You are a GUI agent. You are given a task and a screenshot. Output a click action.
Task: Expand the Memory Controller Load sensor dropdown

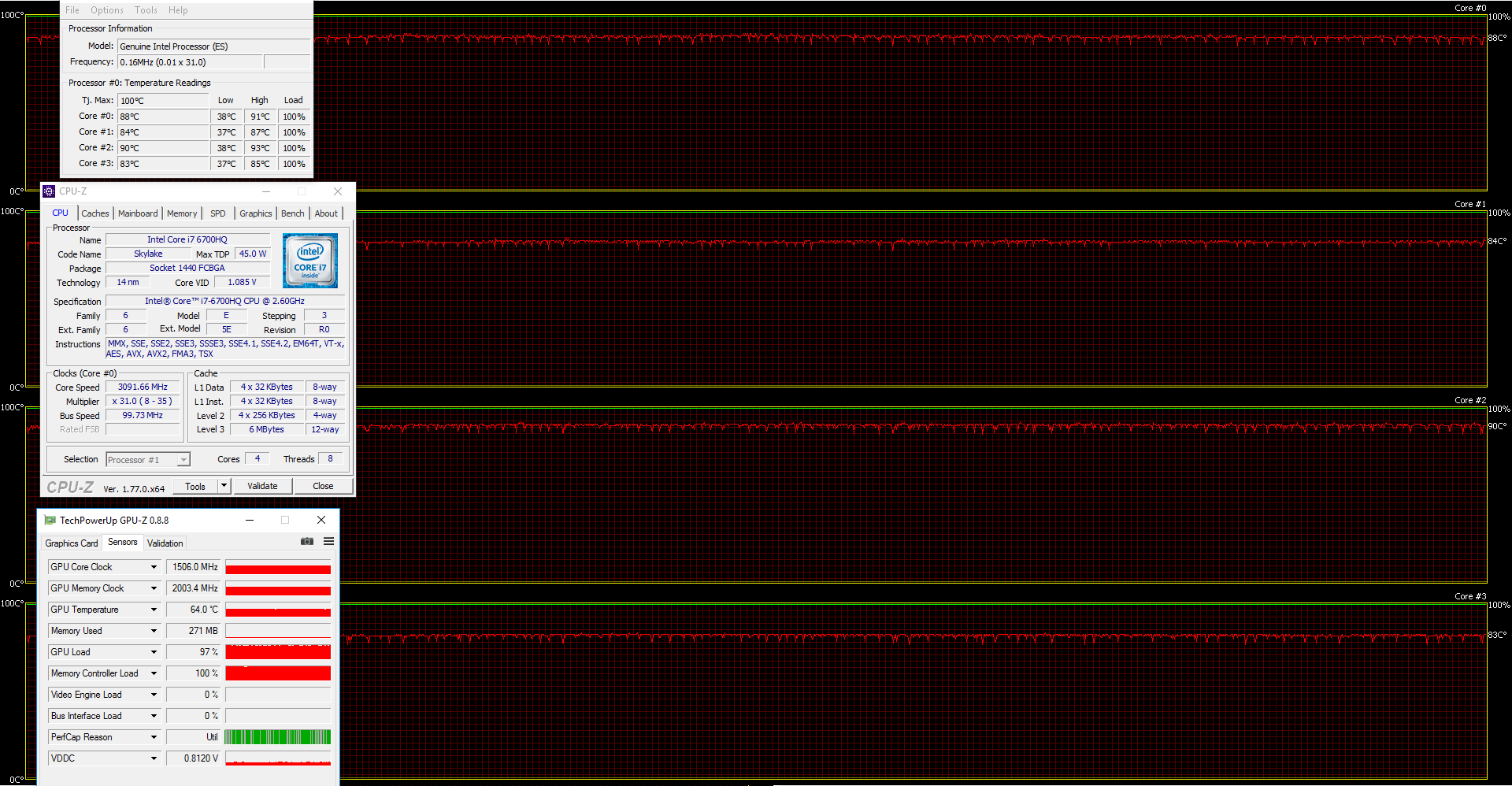[x=154, y=673]
